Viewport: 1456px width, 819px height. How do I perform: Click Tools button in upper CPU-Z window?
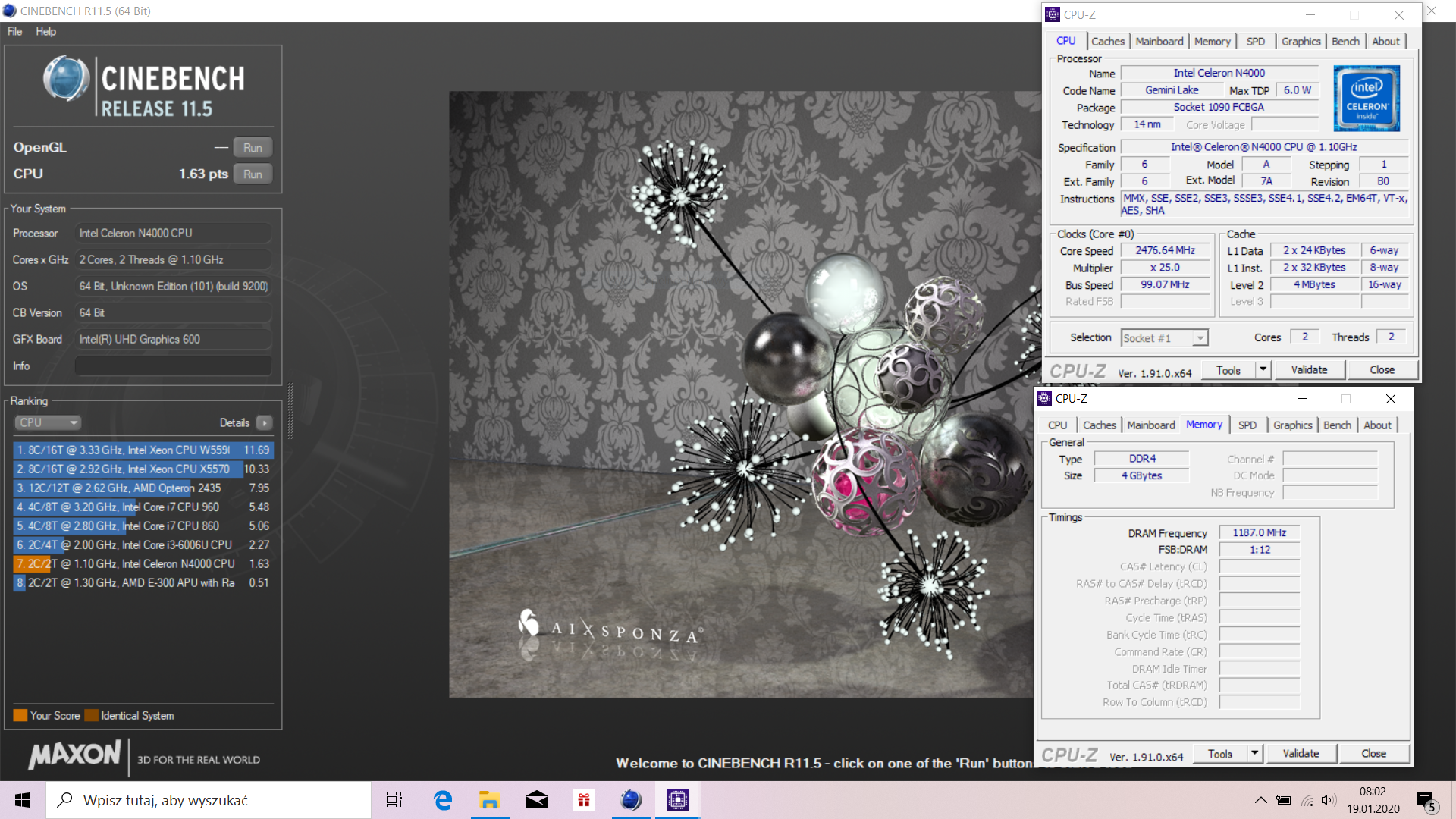1228,370
